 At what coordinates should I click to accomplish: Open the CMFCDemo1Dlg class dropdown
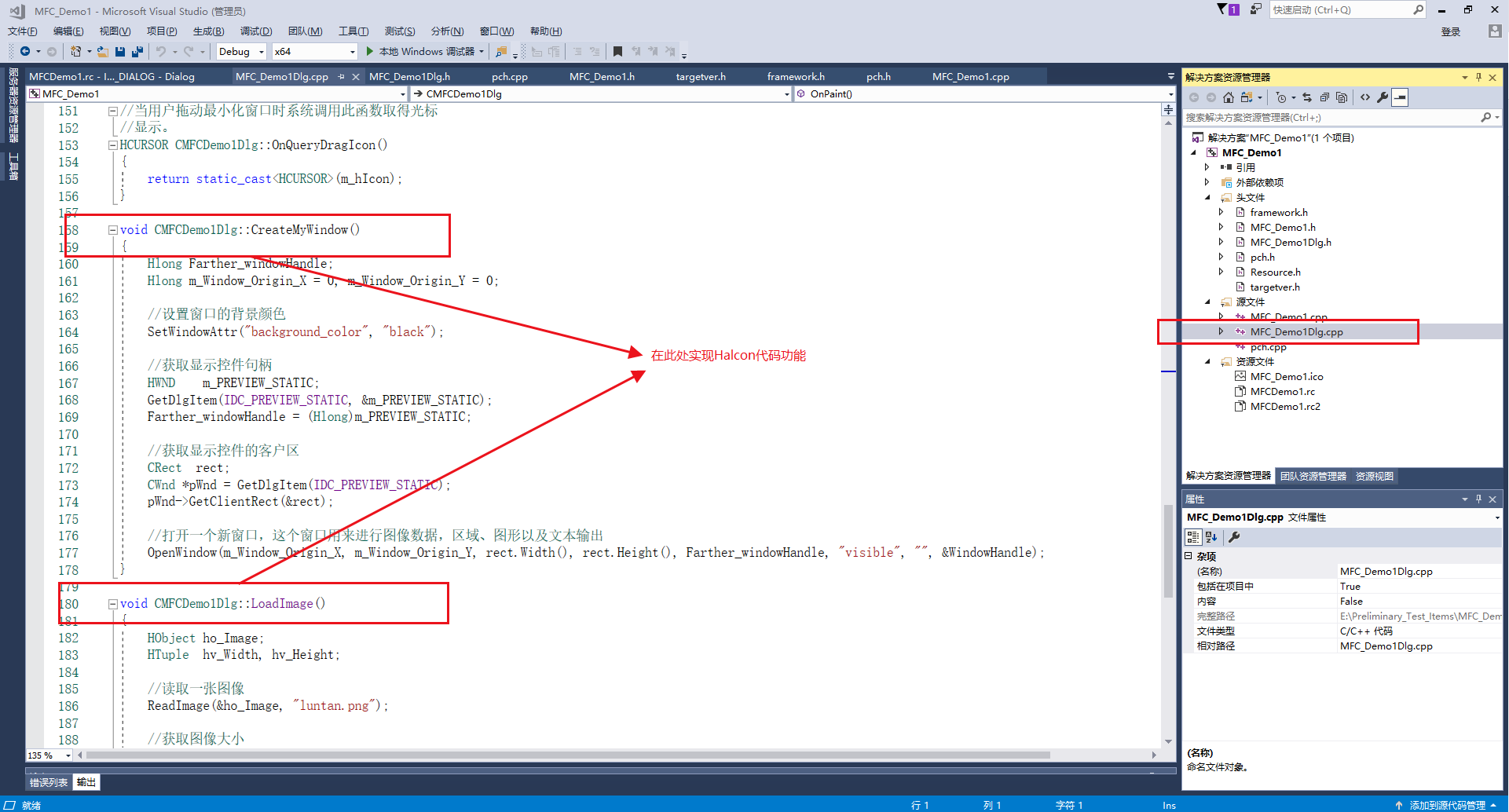tap(601, 93)
